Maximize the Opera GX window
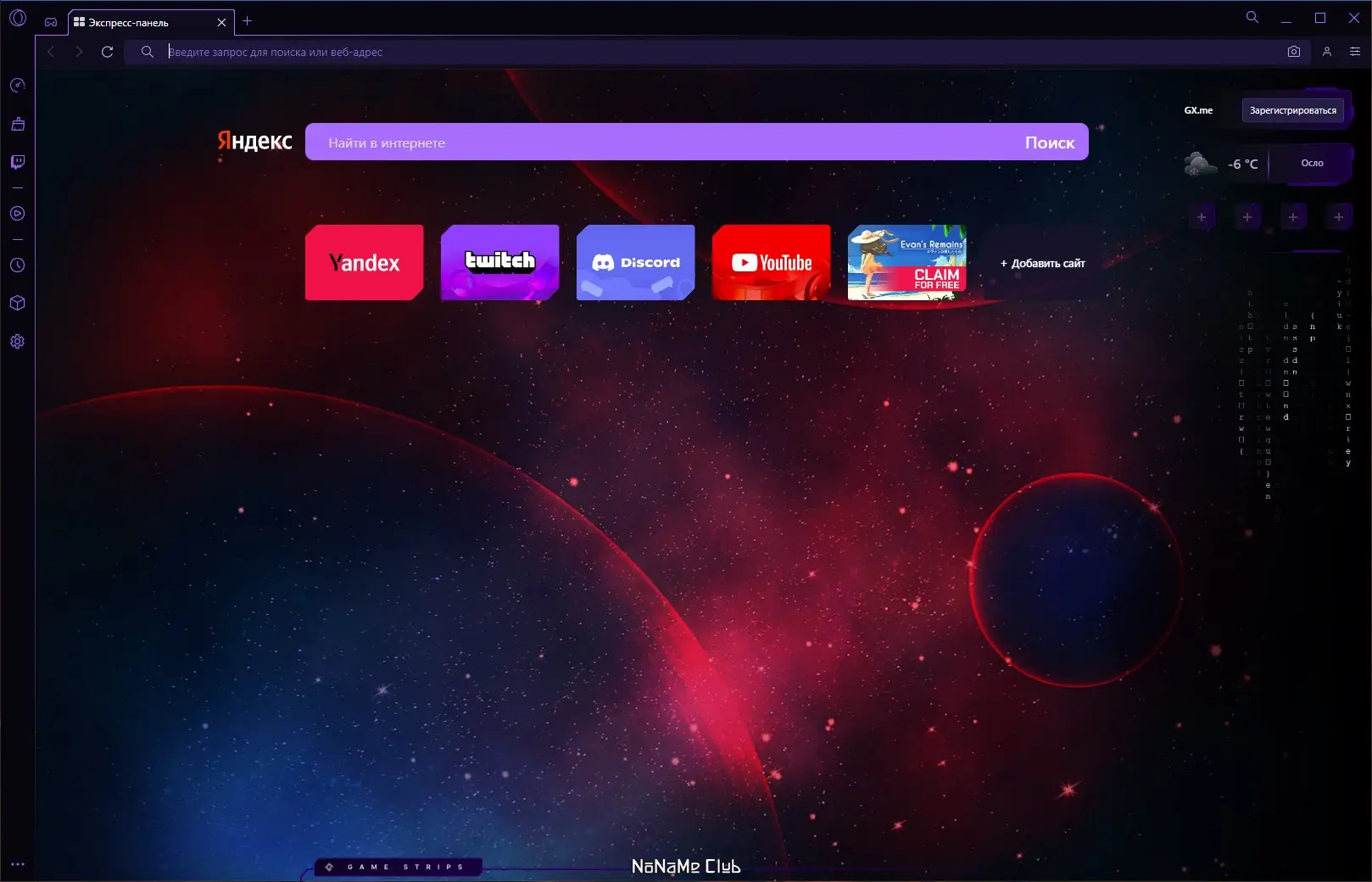 (1320, 18)
